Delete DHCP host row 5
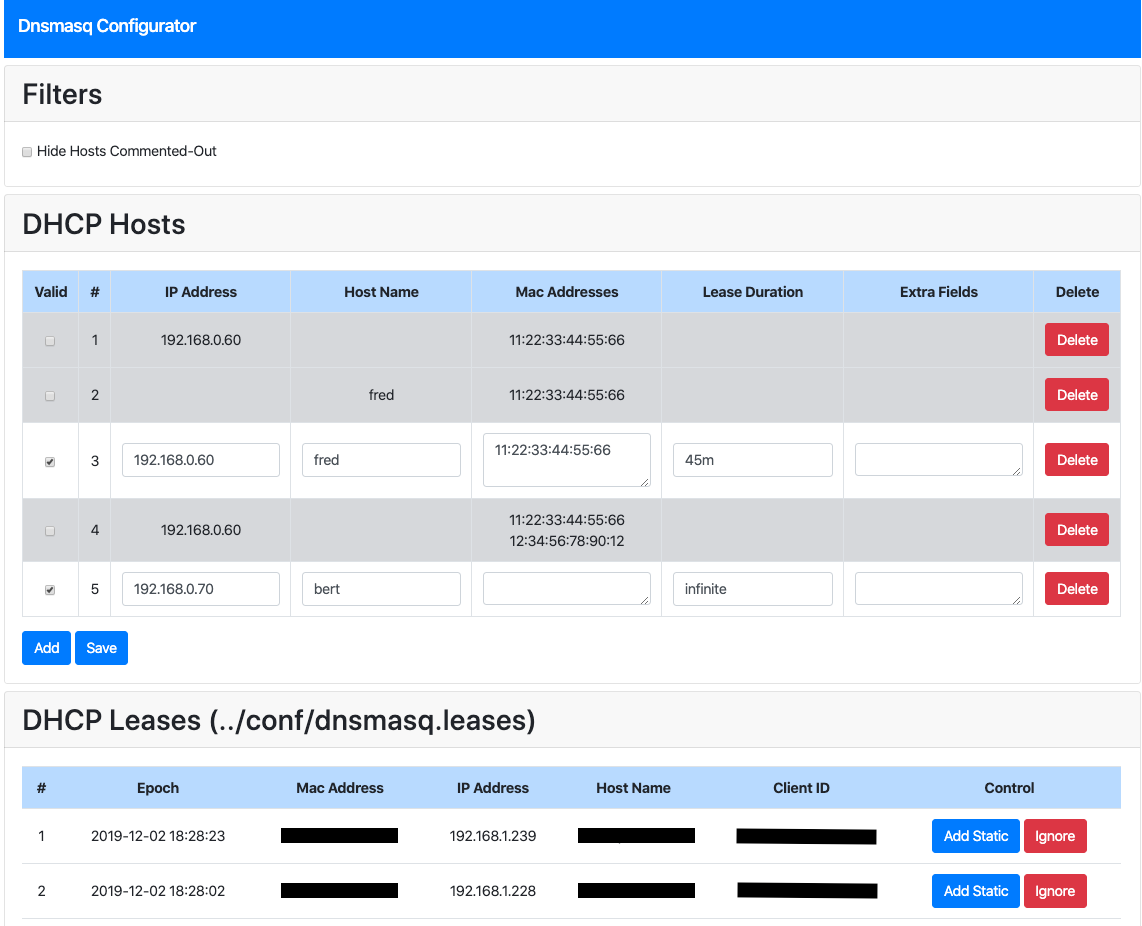Image resolution: width=1142 pixels, height=926 pixels. point(1076,589)
